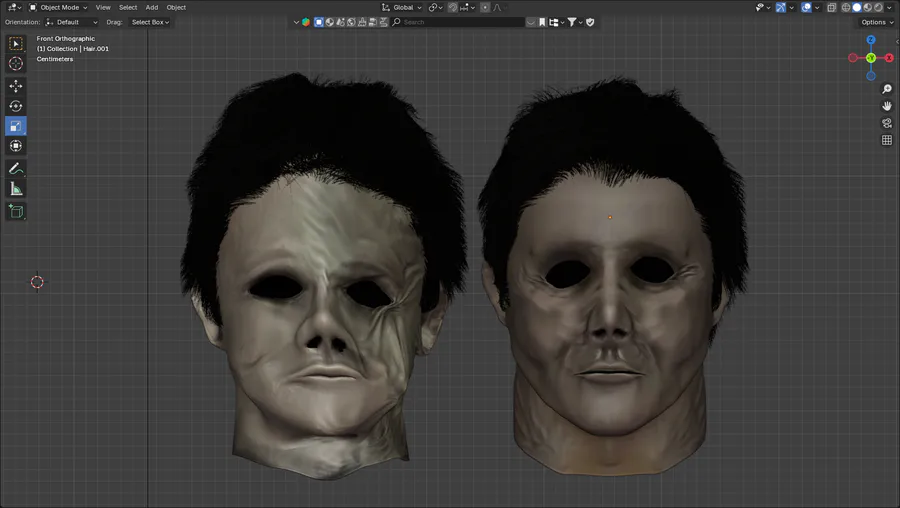The width and height of the screenshot is (900, 508).
Task: Switch to rendered shading
Action: pos(879,7)
